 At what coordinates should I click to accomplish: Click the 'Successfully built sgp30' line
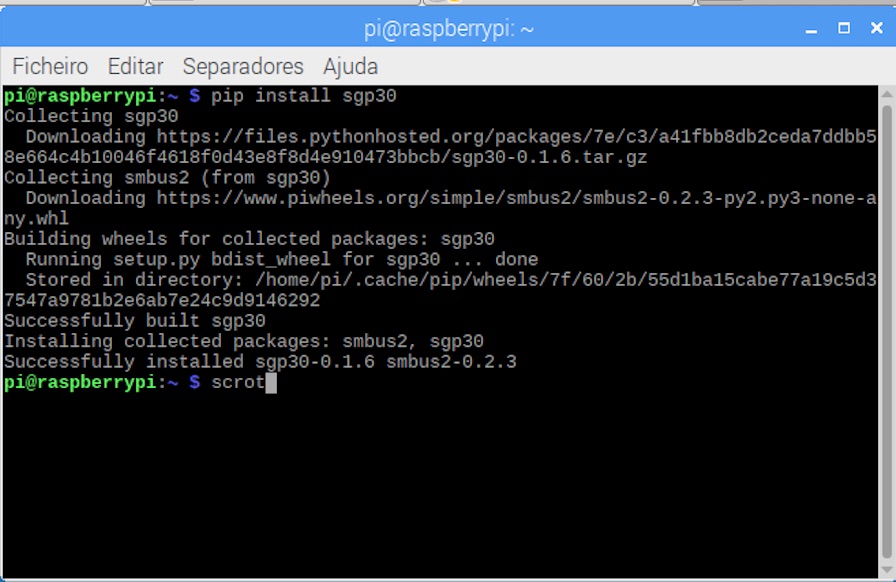134,321
